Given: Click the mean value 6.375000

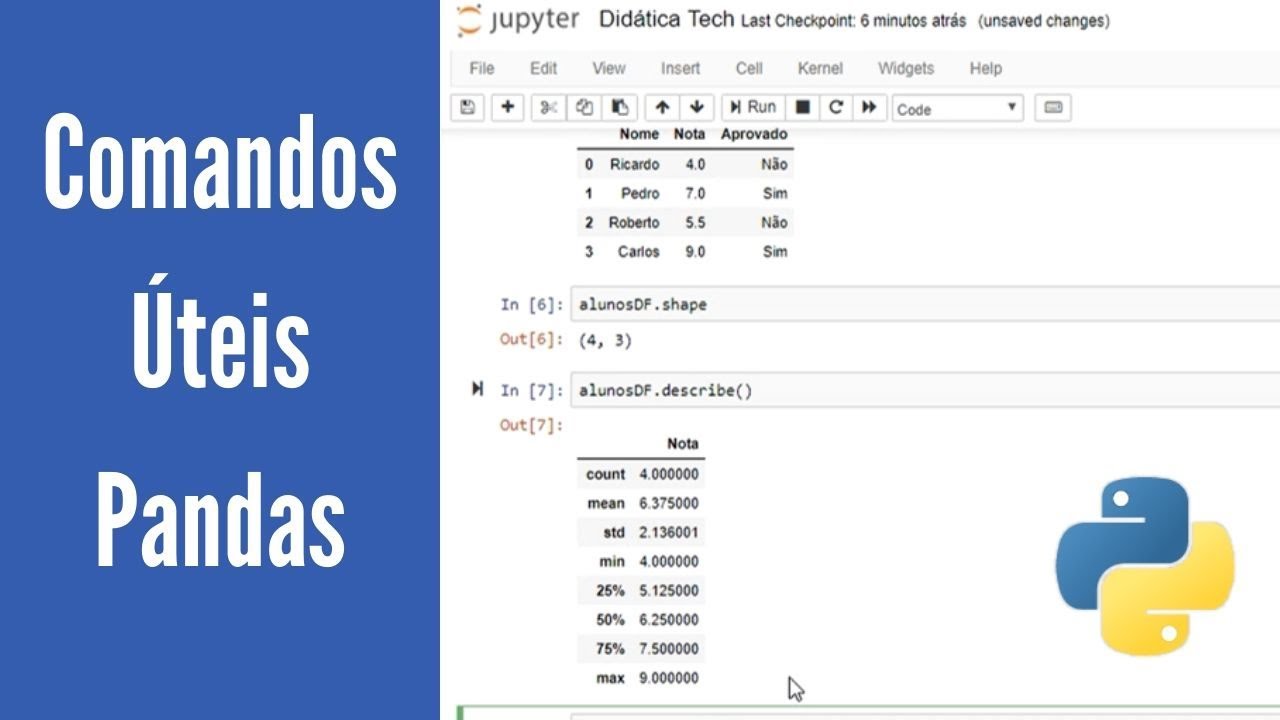Looking at the screenshot, I should click(669, 503).
